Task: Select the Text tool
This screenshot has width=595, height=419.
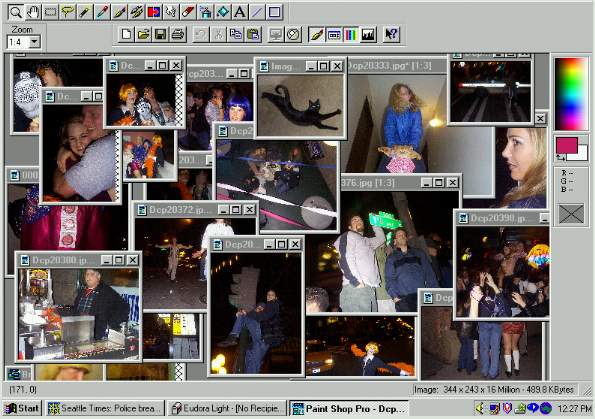Action: pos(240,12)
